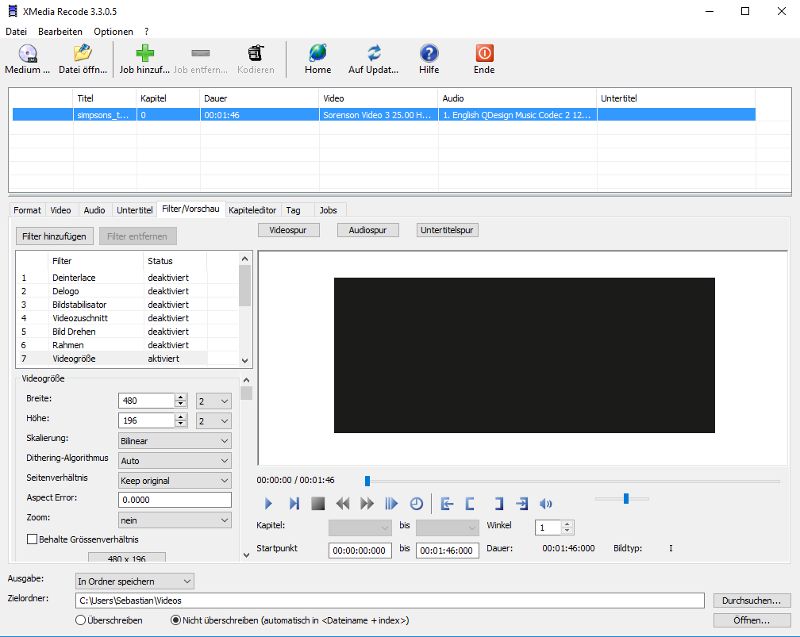
Task: Click the Untertitelspur button
Action: (447, 229)
